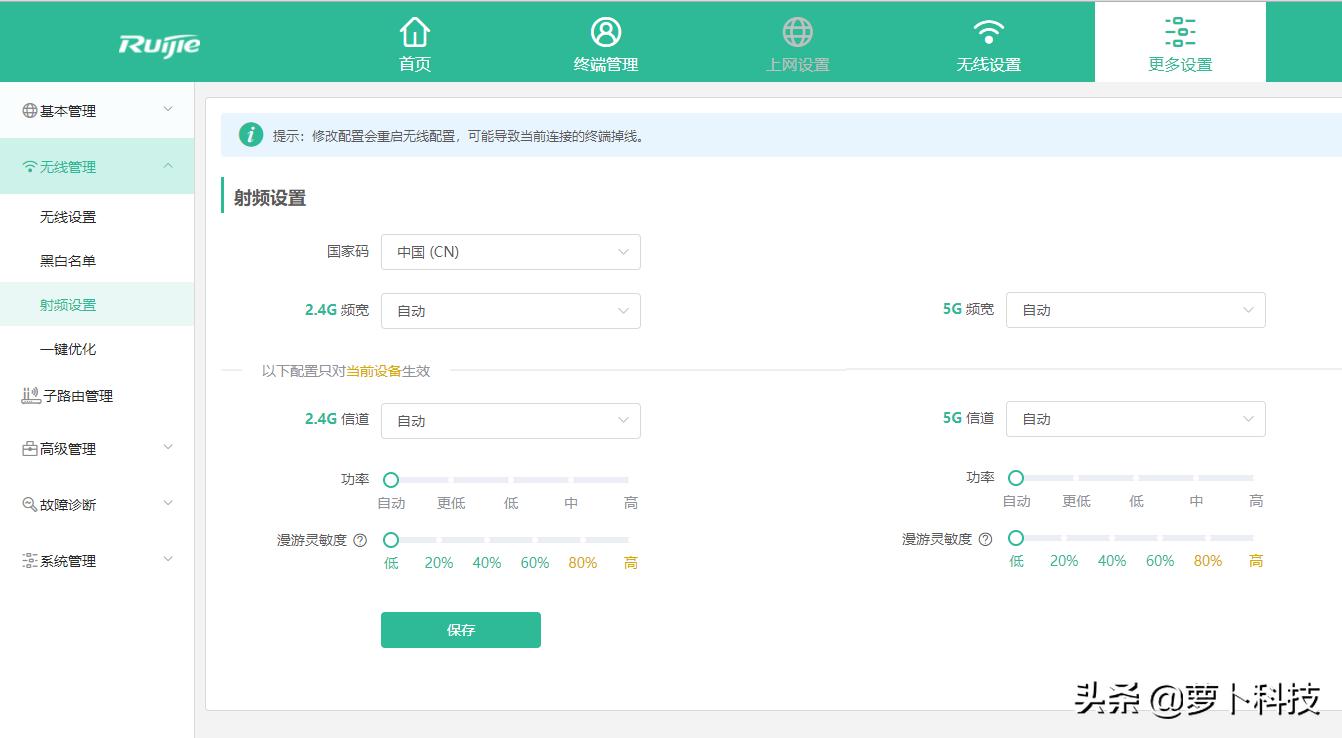Open the 国家码 country dropdown

coord(510,251)
